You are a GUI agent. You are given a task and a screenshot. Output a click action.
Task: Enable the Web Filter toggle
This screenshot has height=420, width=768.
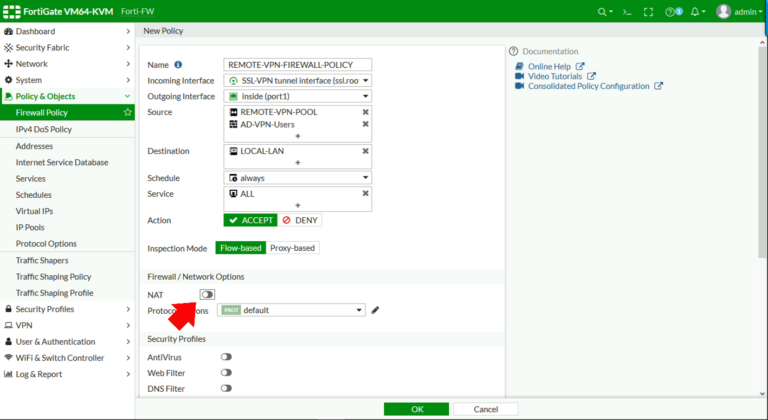[x=226, y=372]
